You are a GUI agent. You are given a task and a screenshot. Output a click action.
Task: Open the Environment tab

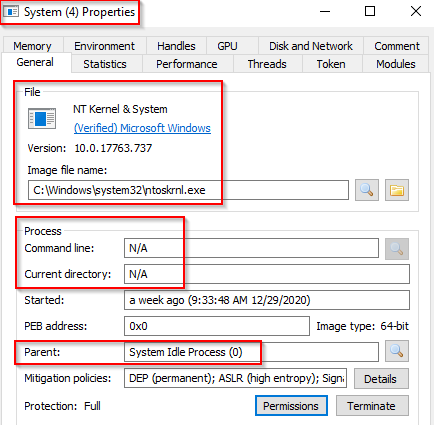[x=104, y=46]
